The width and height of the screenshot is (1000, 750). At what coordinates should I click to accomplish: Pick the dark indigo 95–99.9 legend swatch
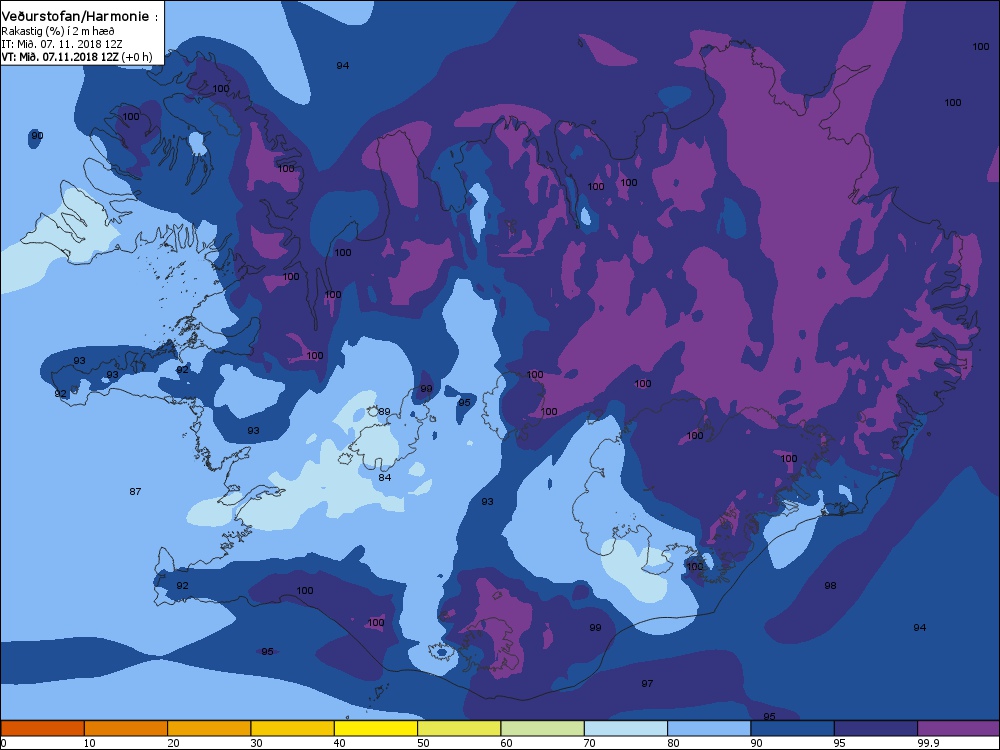876,728
